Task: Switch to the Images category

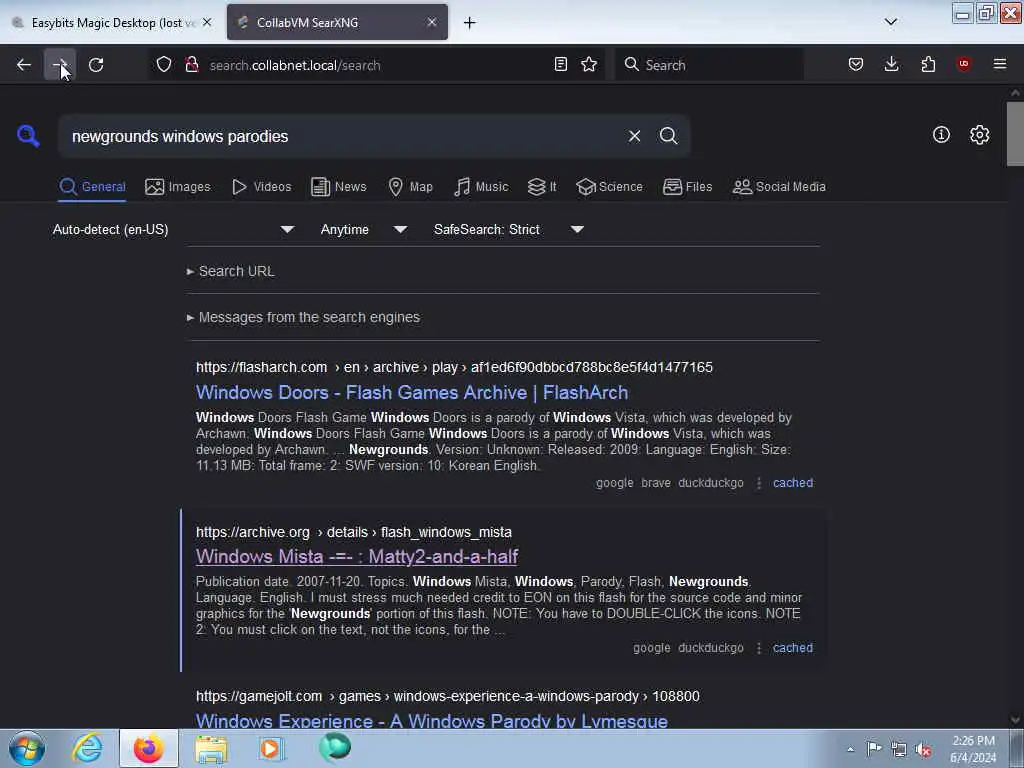Action: pyautogui.click(x=178, y=187)
